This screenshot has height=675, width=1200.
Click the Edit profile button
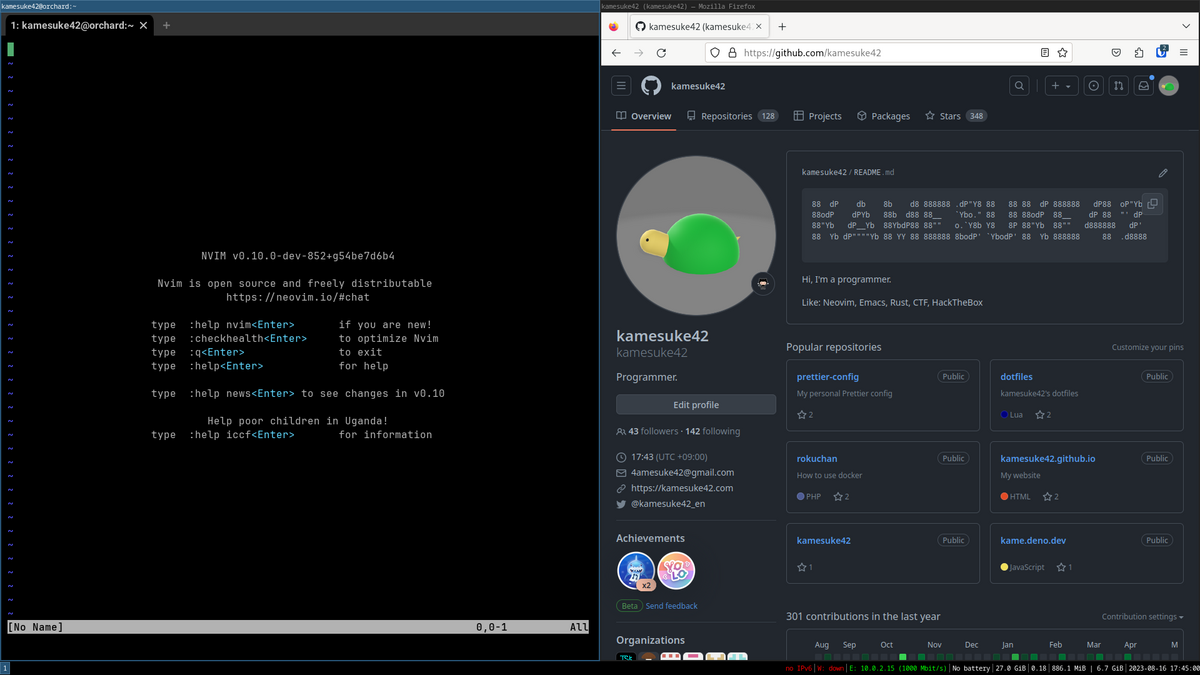(696, 405)
